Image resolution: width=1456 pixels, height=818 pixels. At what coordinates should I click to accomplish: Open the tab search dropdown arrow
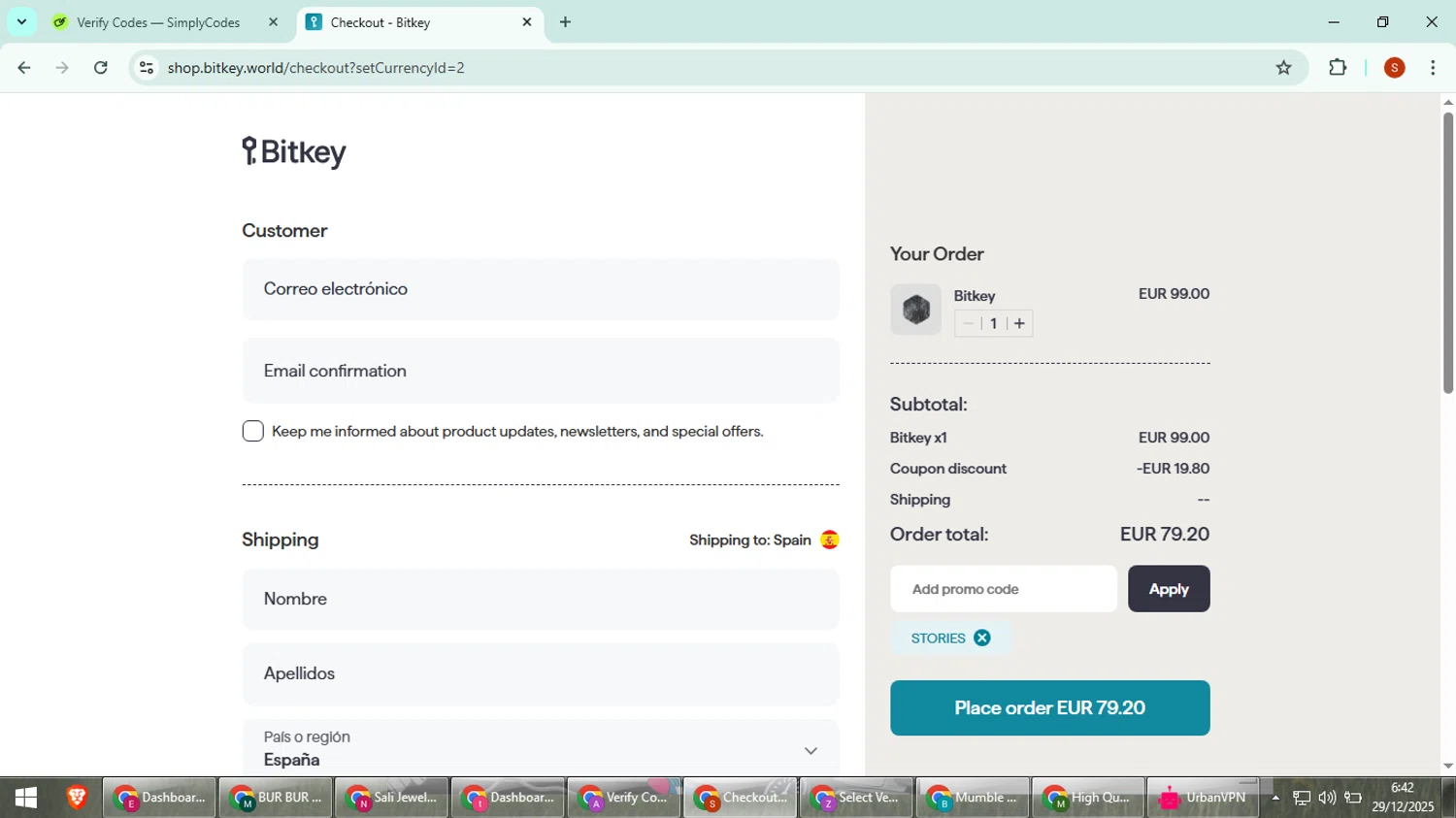coord(21,21)
